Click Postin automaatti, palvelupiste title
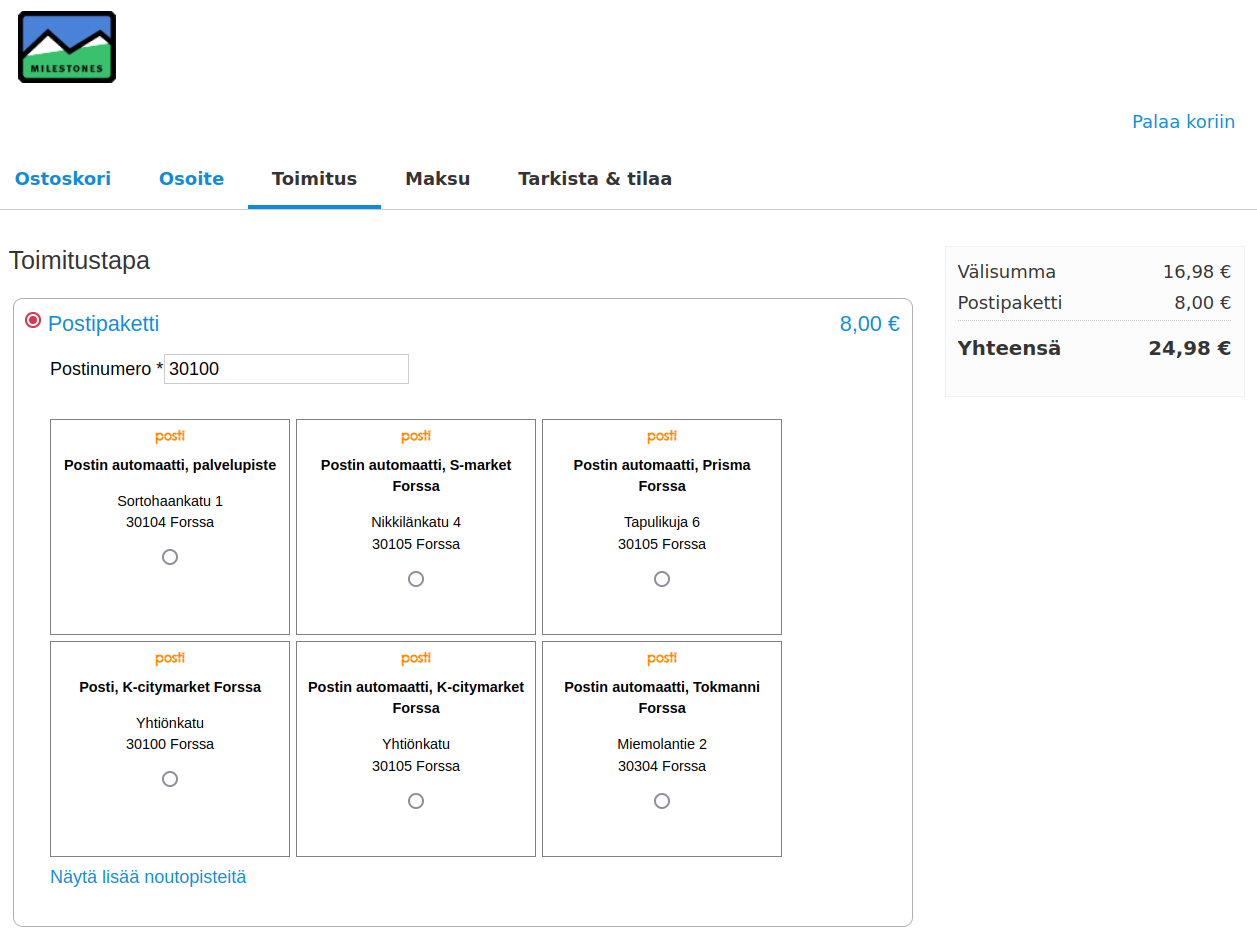The height and width of the screenshot is (935, 1257). pos(170,465)
